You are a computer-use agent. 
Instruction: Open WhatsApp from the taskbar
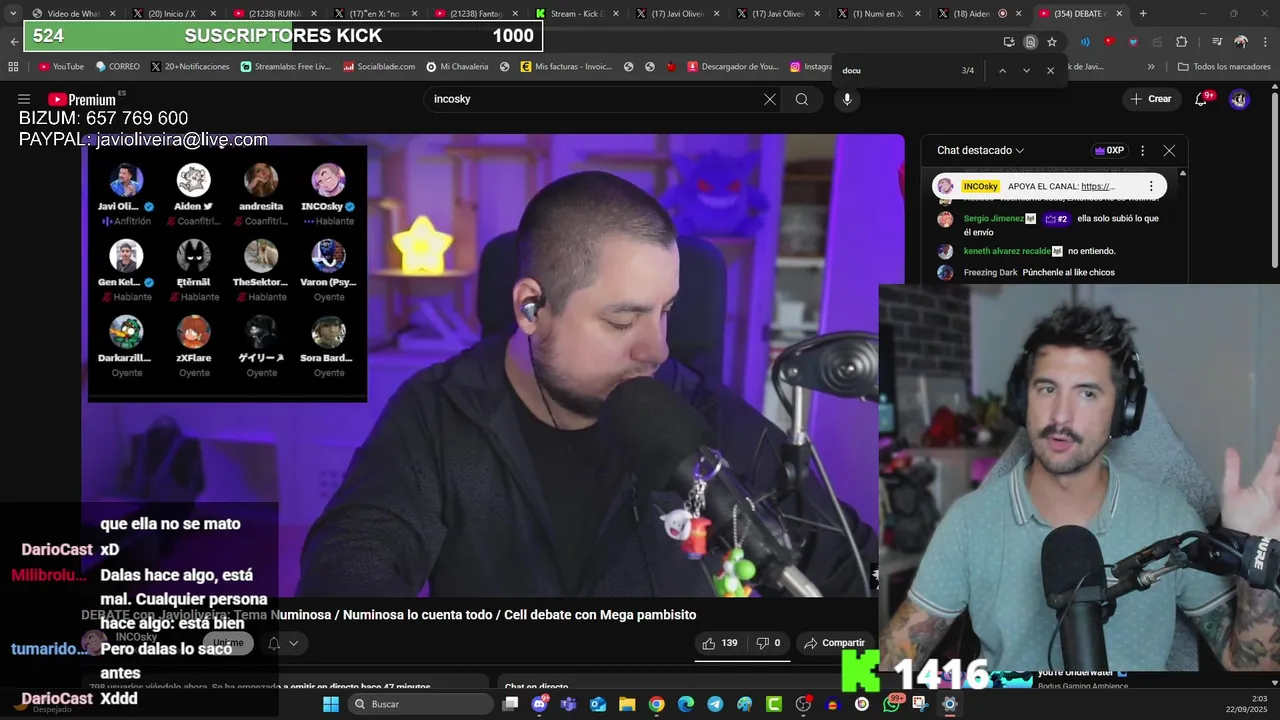click(x=891, y=704)
